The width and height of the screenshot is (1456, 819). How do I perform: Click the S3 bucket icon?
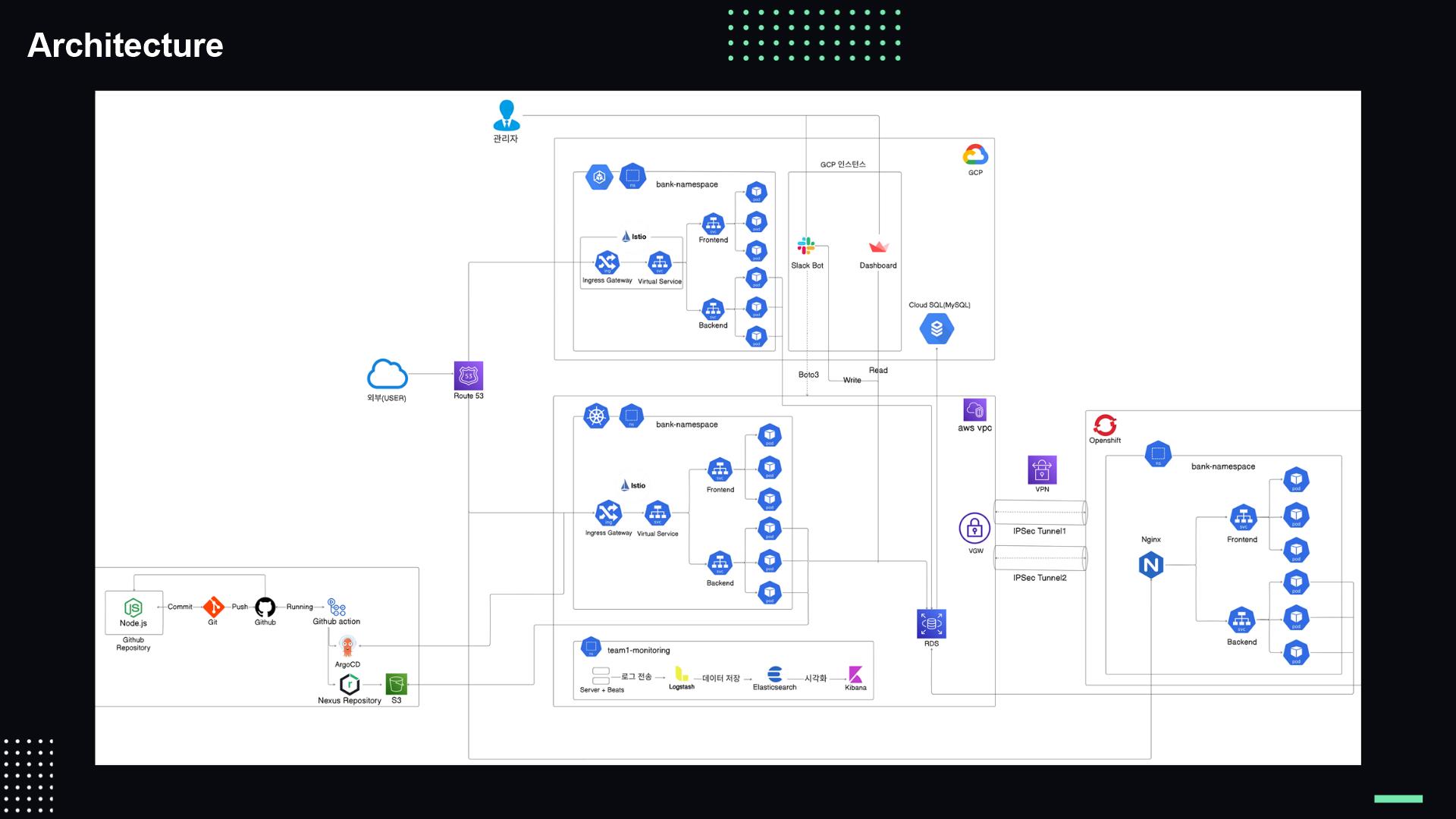396,684
